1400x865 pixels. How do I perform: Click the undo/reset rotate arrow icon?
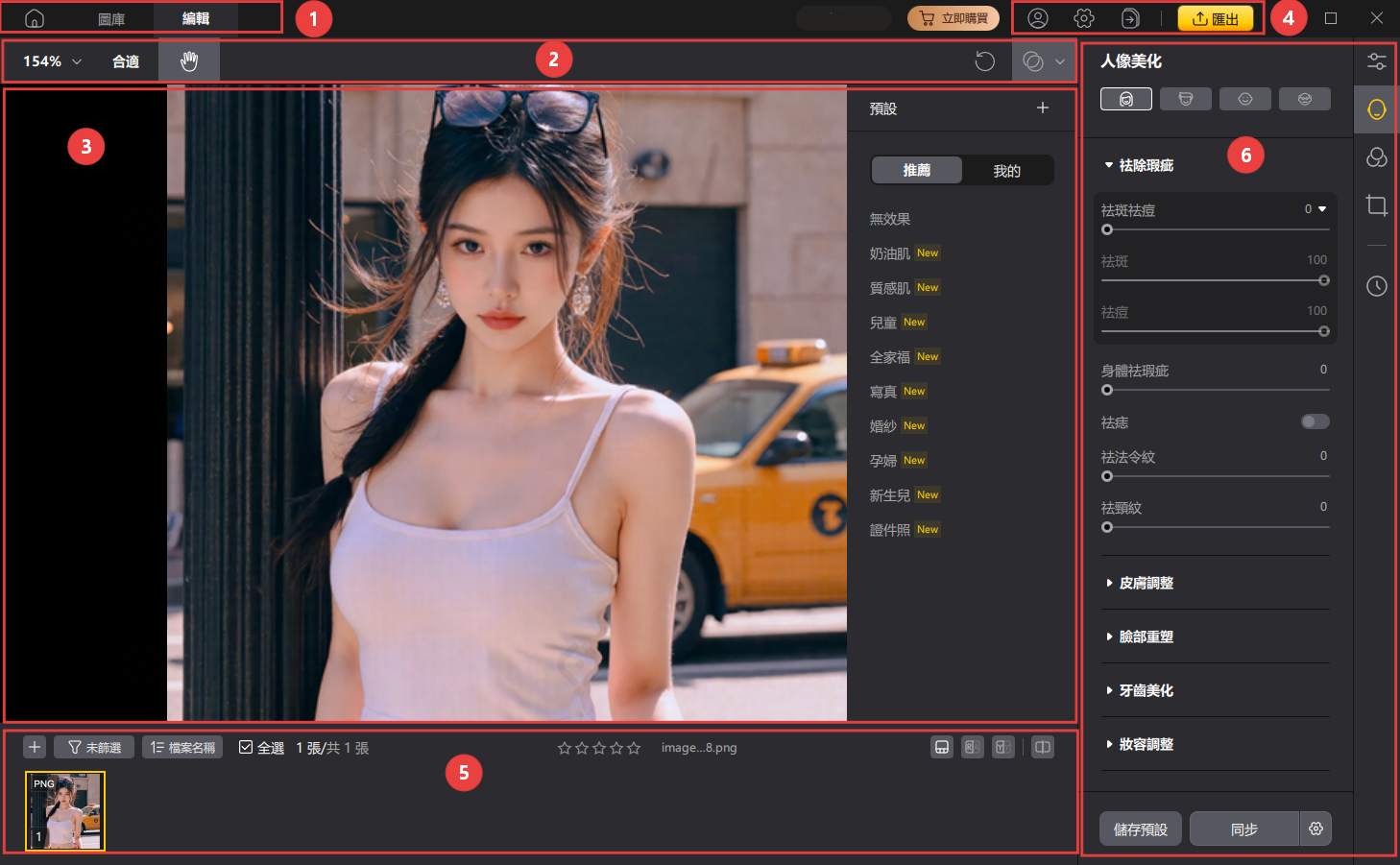click(x=984, y=61)
